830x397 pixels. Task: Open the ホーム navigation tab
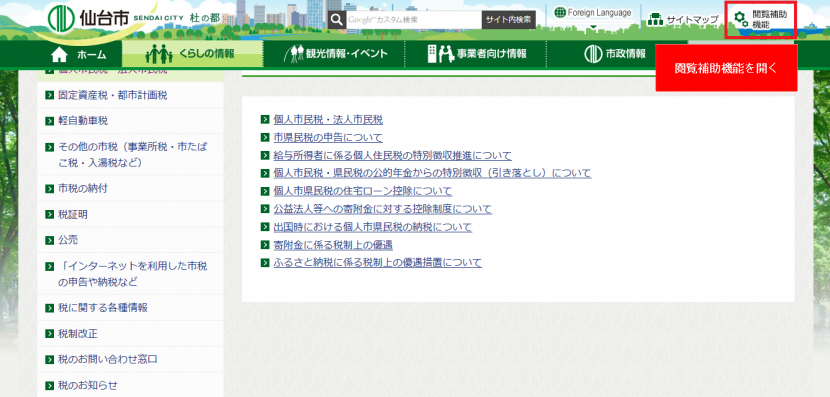tap(78, 54)
